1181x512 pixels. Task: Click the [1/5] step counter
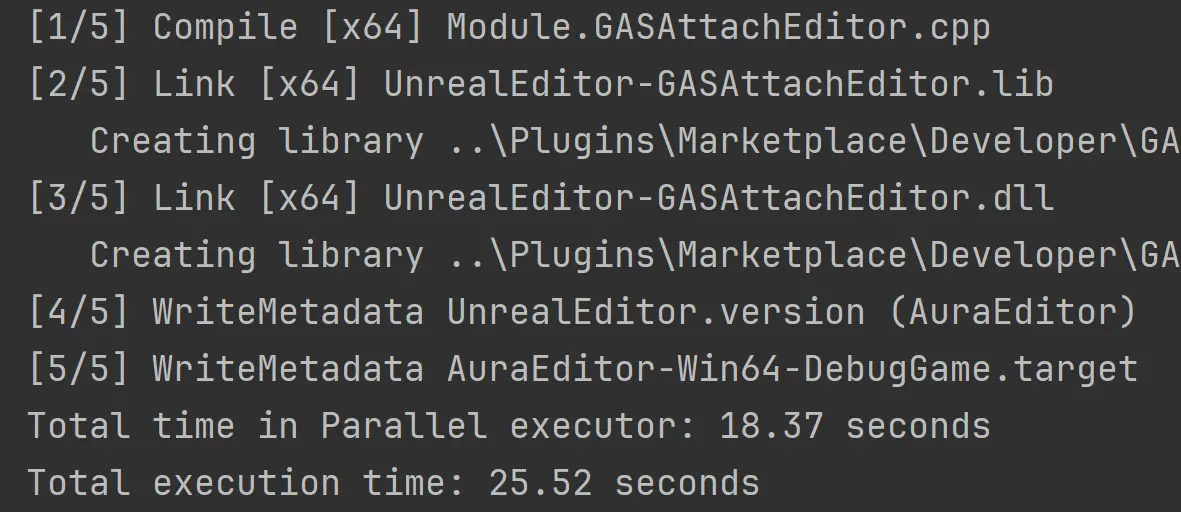78,27
